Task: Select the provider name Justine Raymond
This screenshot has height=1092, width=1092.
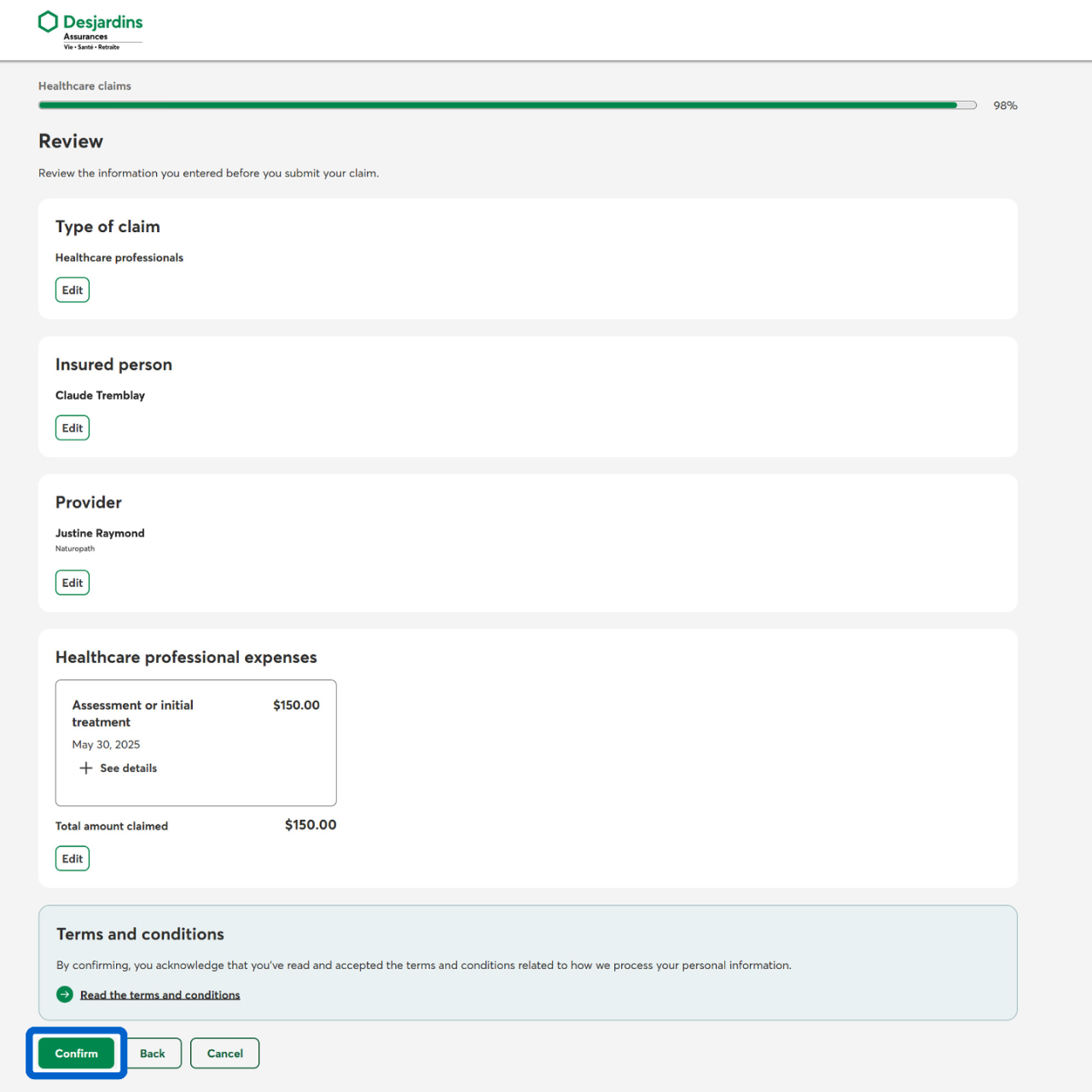Action: [x=100, y=533]
